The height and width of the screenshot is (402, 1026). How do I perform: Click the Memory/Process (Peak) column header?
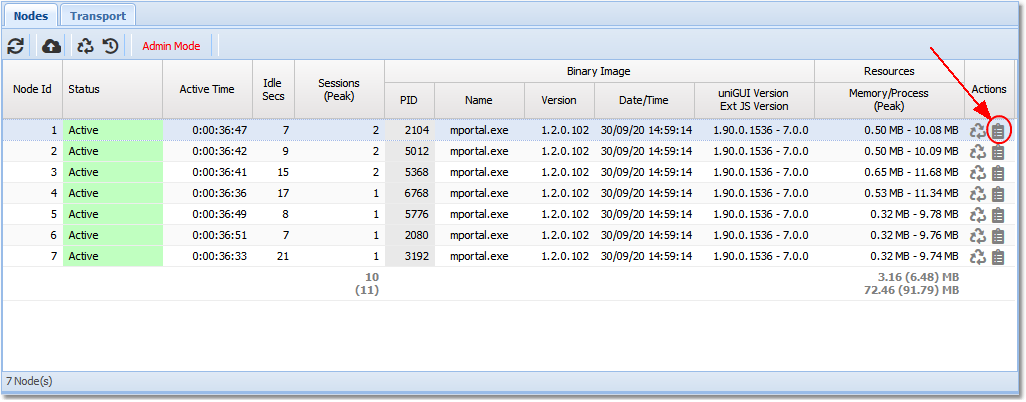[888, 100]
